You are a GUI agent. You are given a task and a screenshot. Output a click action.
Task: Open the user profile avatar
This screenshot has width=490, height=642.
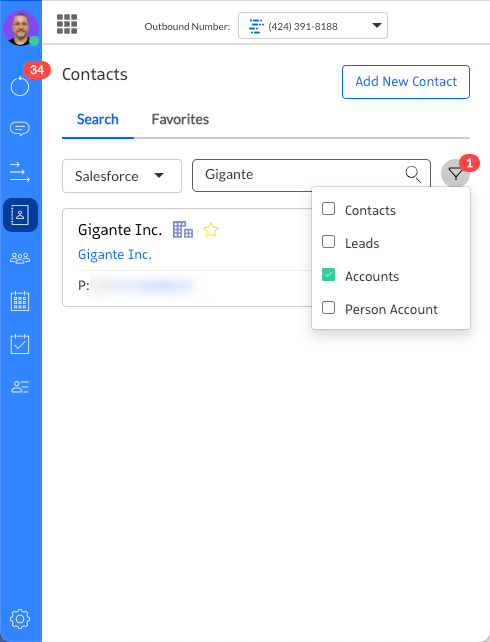[20, 28]
